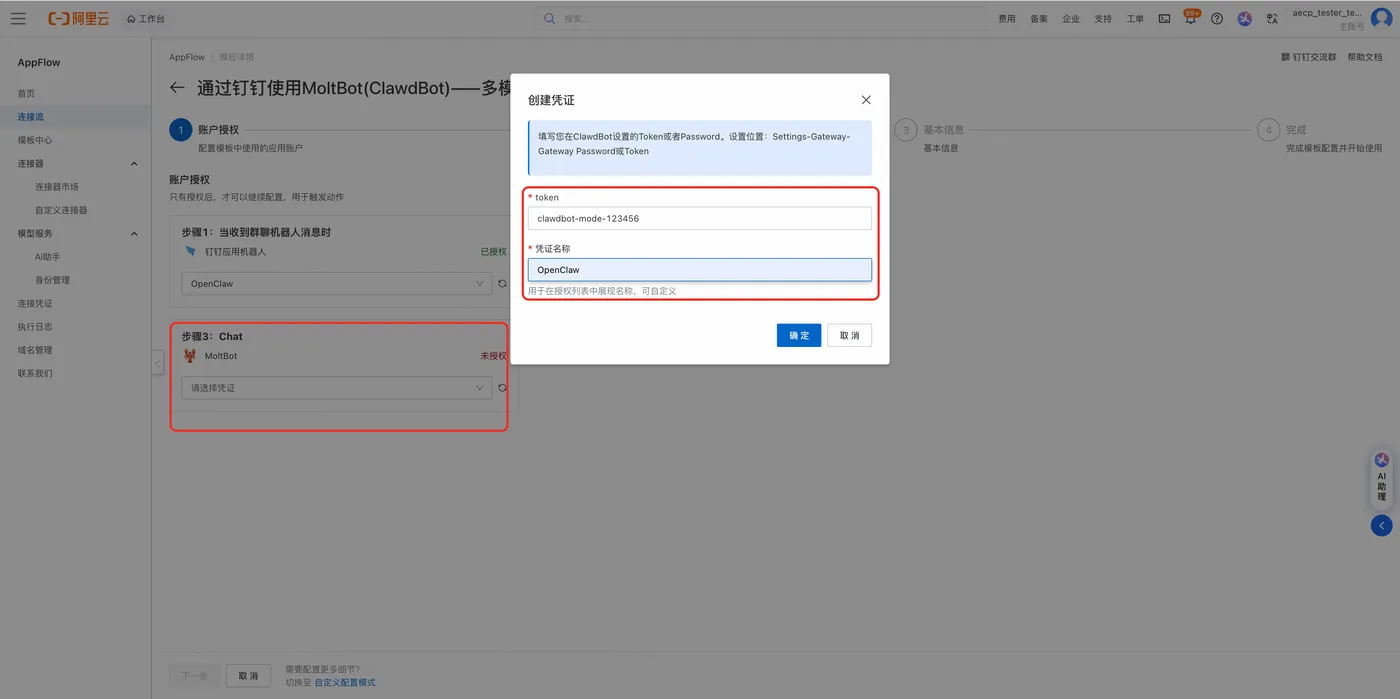The width and height of the screenshot is (1400, 699).
Task: Click the MoltBot lobster icon
Action: tap(190, 356)
